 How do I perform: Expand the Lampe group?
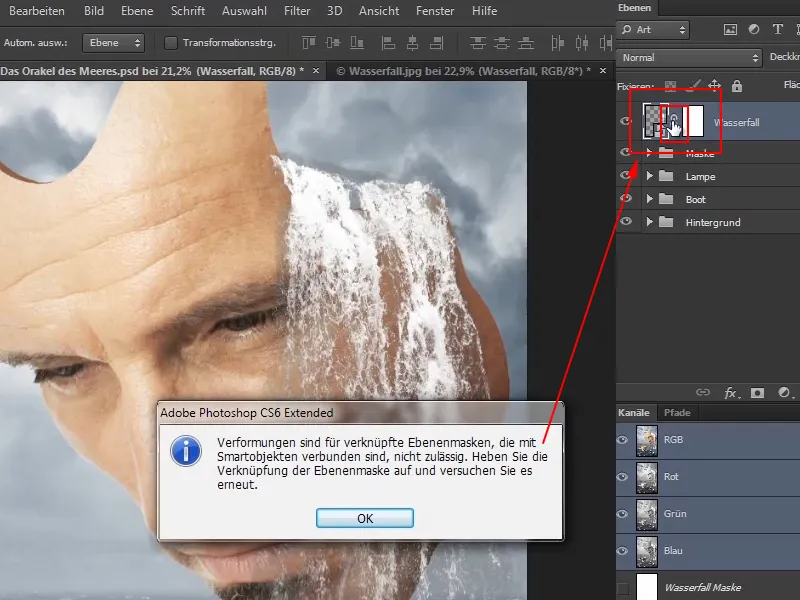[649, 176]
